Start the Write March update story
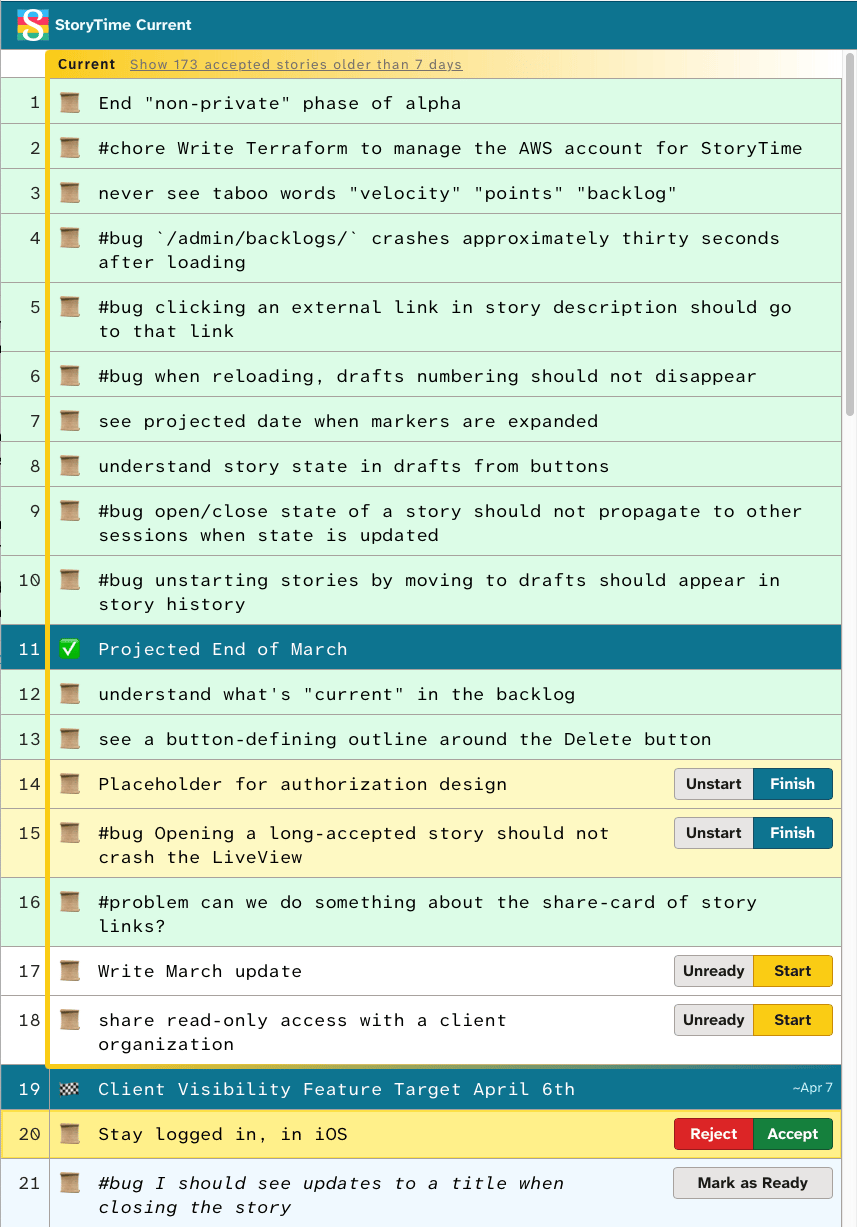 792,971
